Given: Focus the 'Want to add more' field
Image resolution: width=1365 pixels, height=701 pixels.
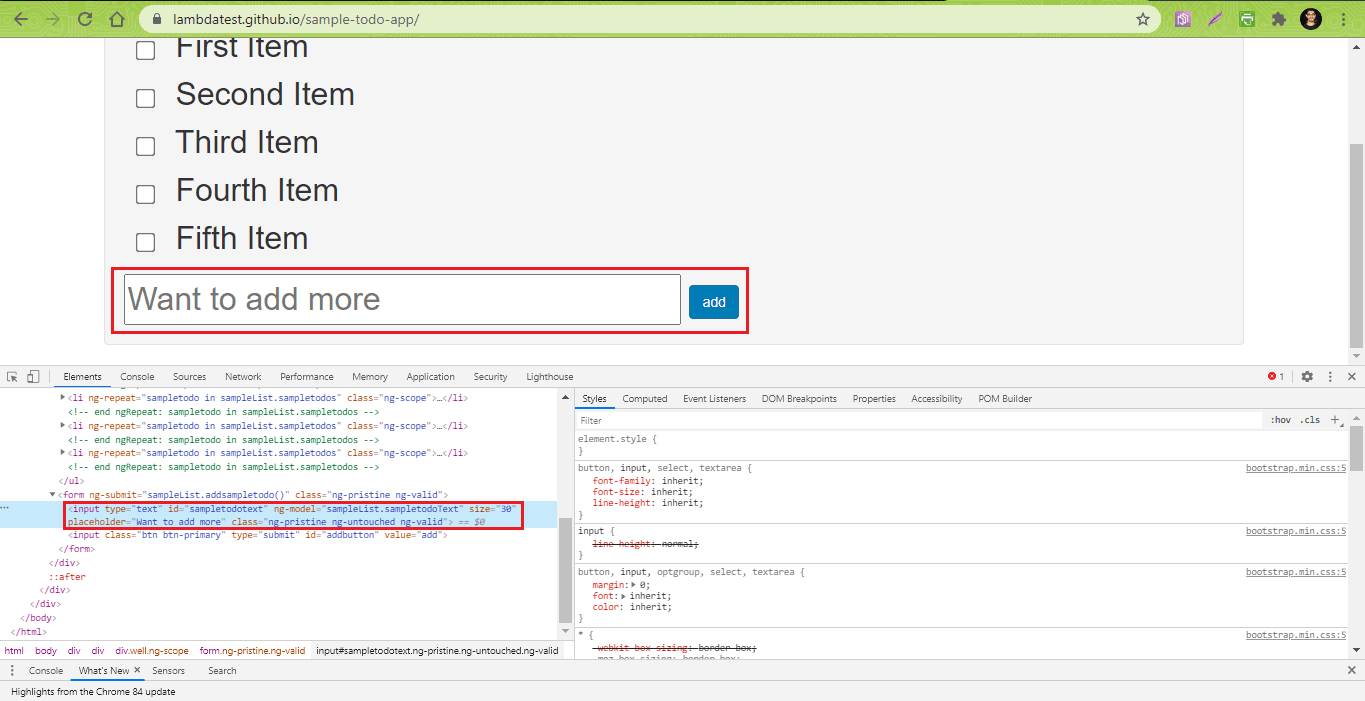Looking at the screenshot, I should pos(402,299).
